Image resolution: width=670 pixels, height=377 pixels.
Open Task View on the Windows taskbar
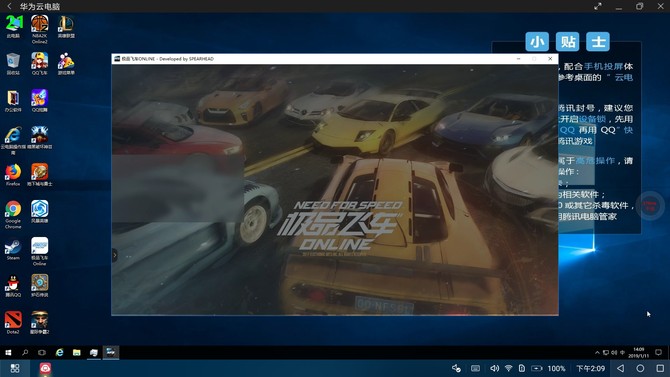[42, 353]
